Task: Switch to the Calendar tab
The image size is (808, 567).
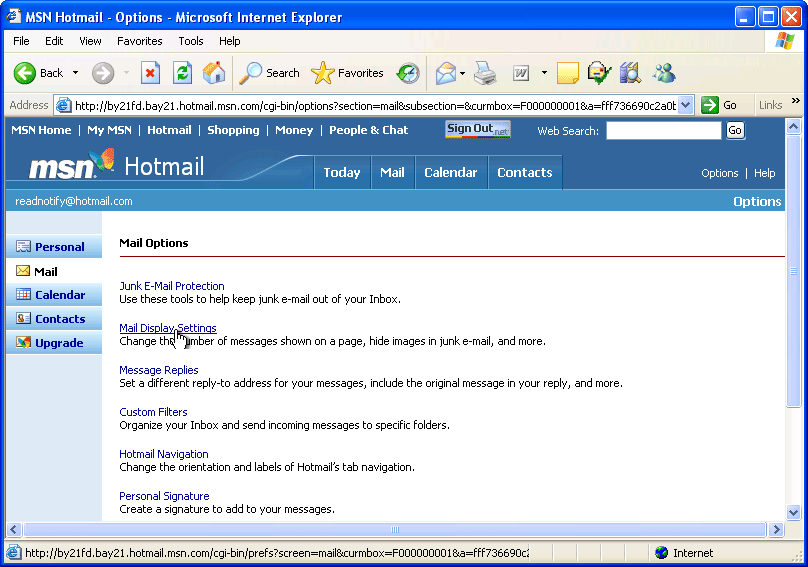Action: tap(450, 172)
